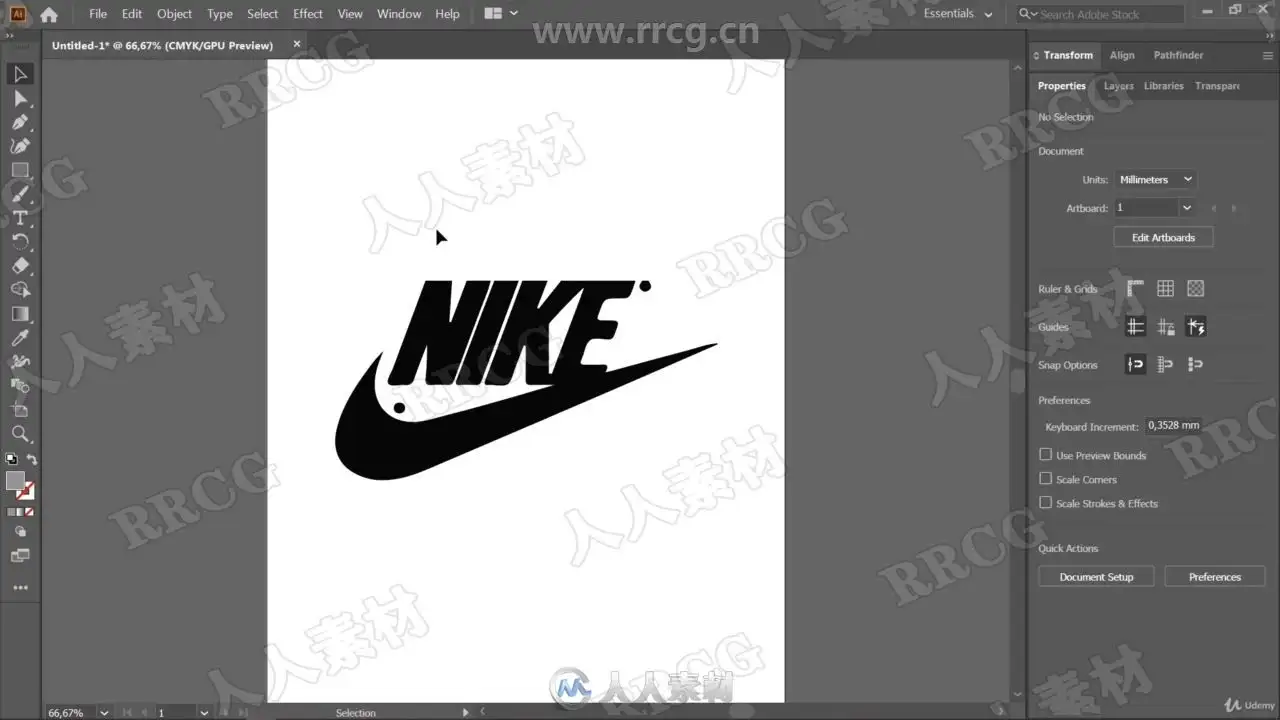The width and height of the screenshot is (1280, 720).
Task: Click the Search Adobe Stock field
Action: pyautogui.click(x=1101, y=14)
